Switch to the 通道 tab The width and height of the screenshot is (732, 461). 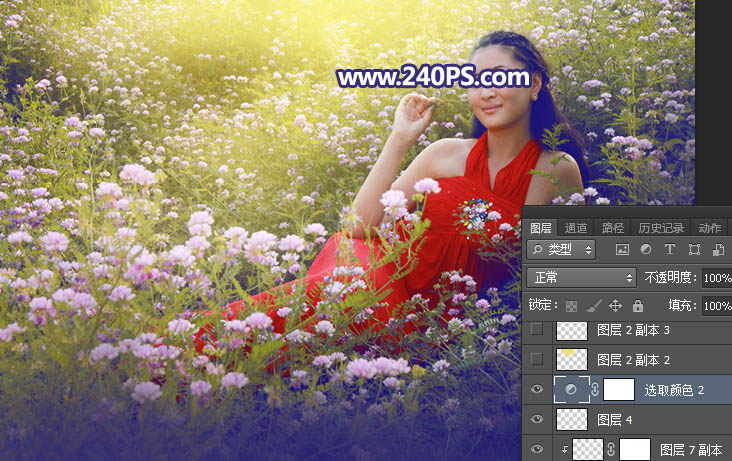[576, 228]
